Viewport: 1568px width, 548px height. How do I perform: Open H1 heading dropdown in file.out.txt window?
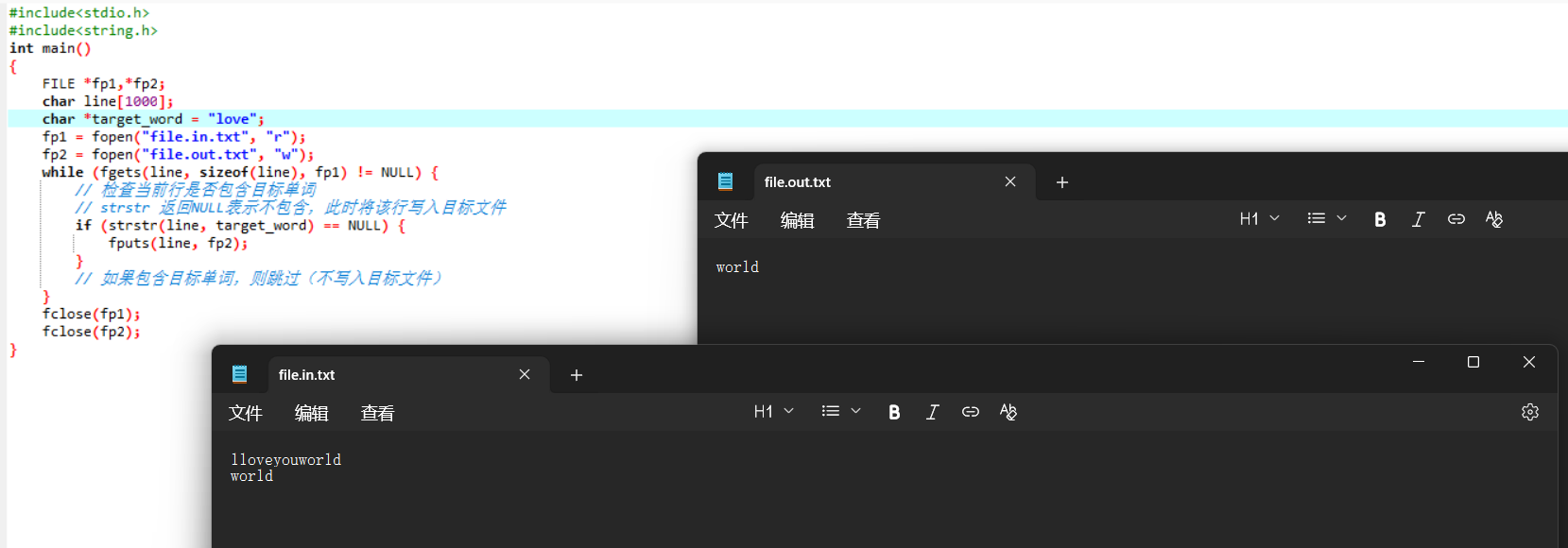point(1260,219)
